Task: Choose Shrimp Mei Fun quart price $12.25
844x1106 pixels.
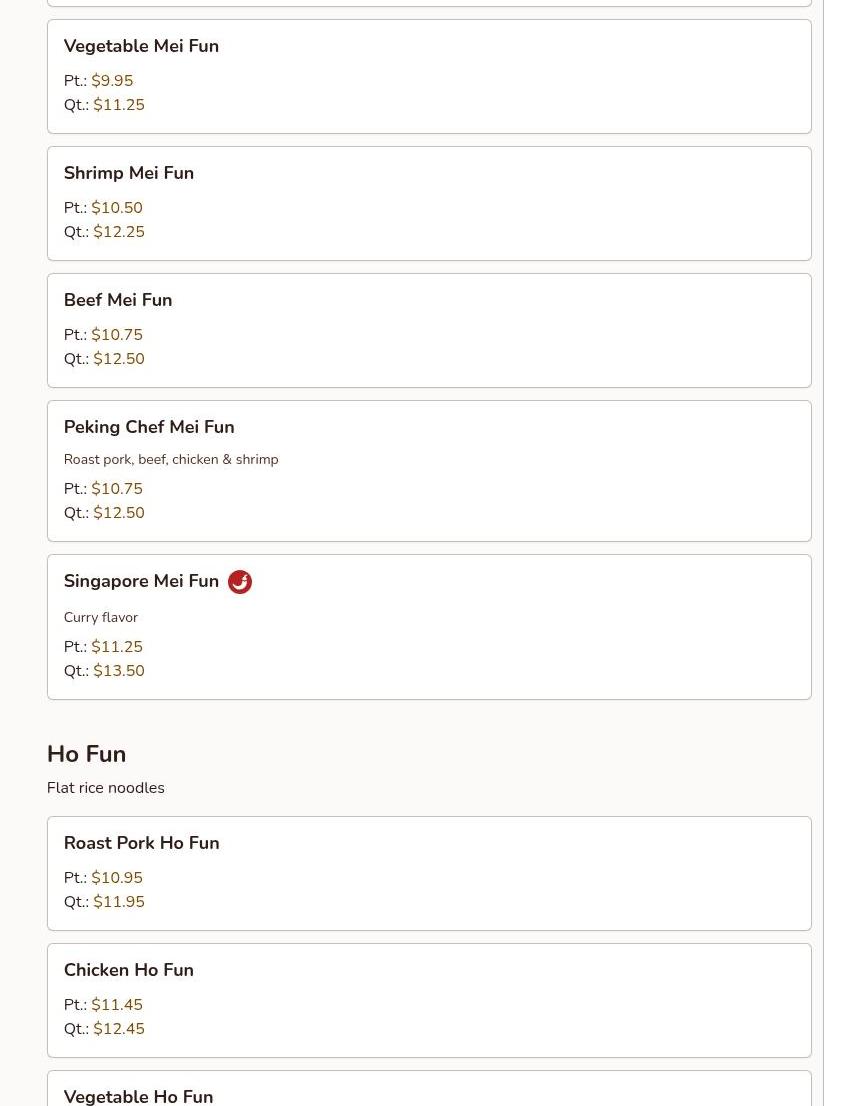Action: point(119,232)
